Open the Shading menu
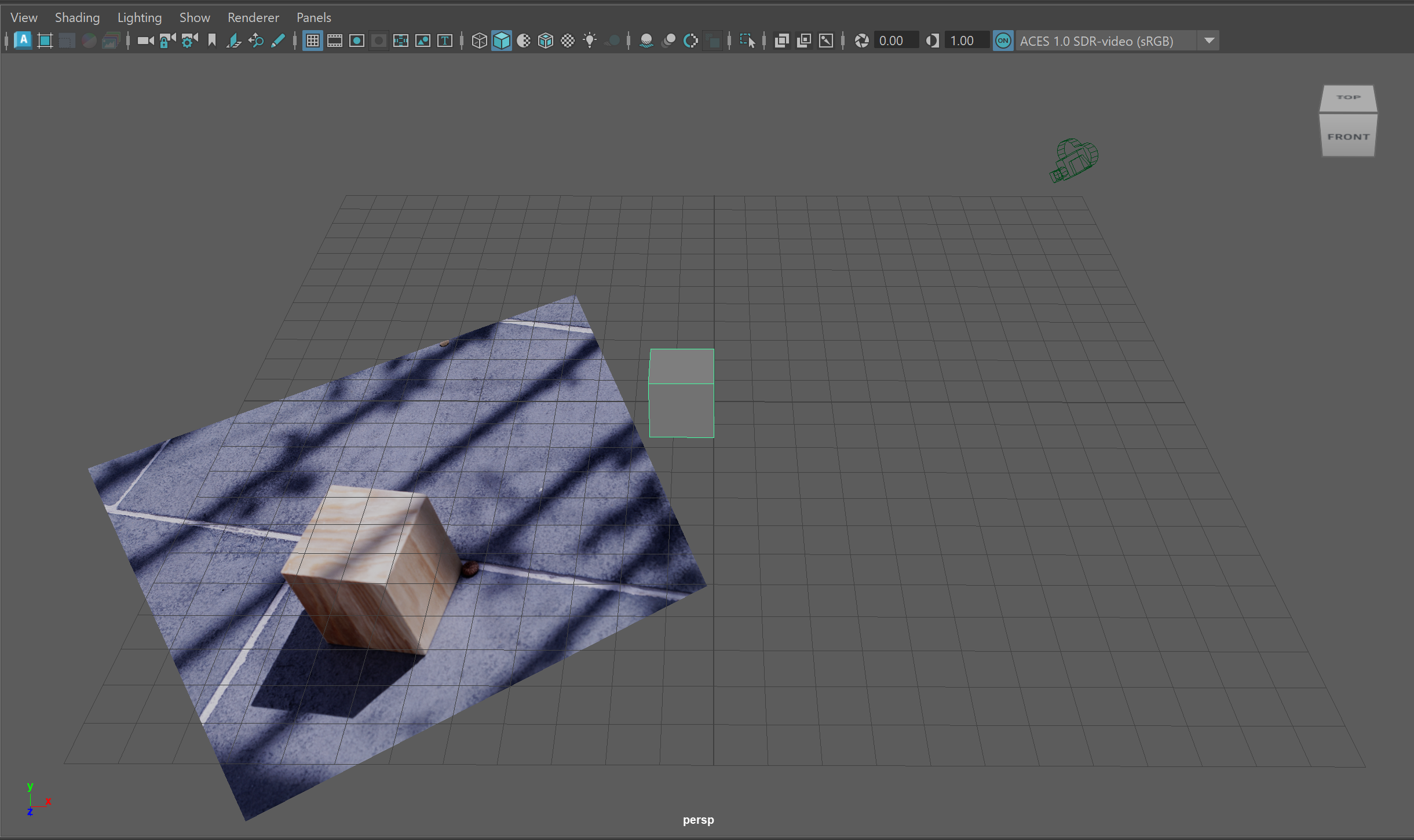Viewport: 1414px width, 840px height. coord(77,17)
